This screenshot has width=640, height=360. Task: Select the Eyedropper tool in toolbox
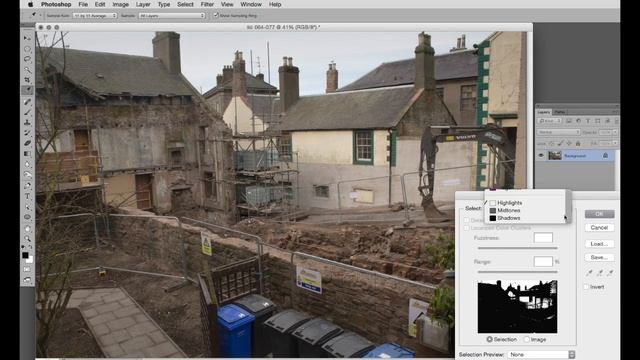click(27, 90)
